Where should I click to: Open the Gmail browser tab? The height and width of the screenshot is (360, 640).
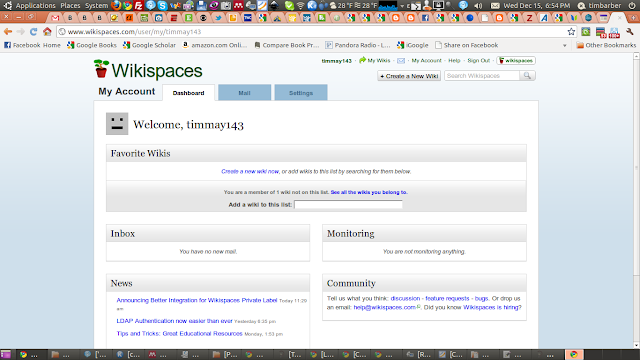coord(55,18)
